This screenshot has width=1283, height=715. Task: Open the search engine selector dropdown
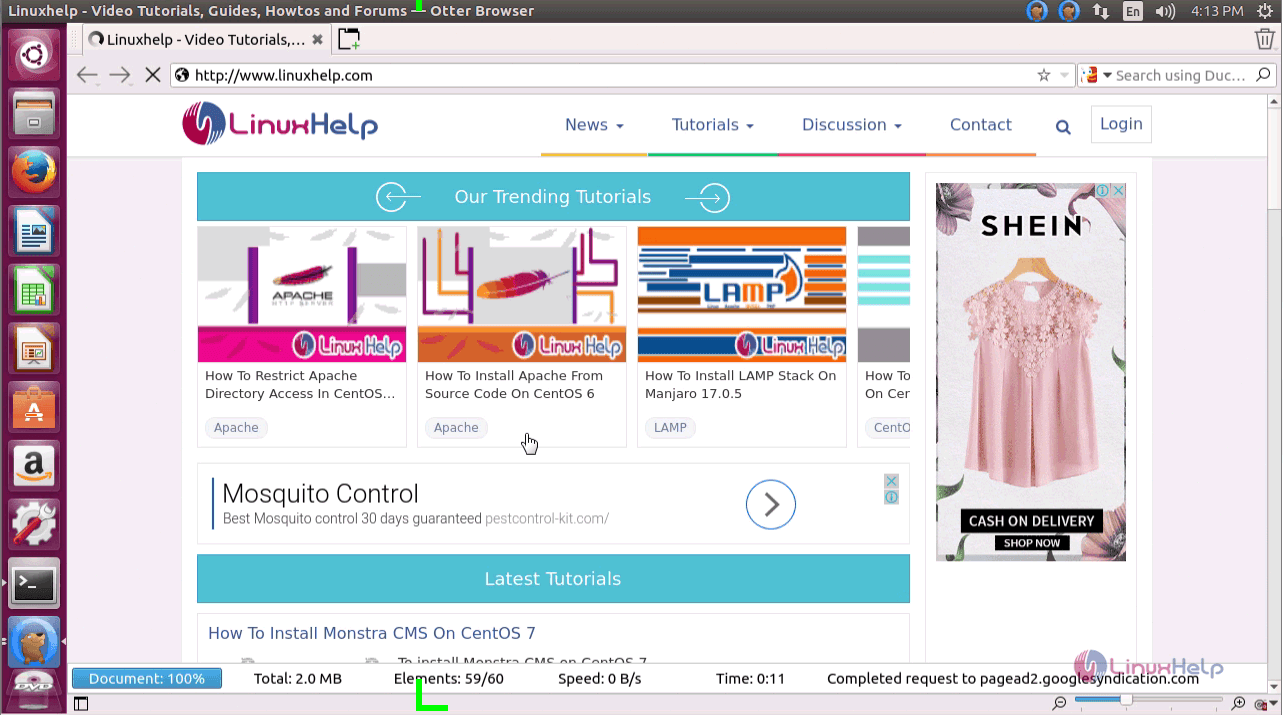coord(1098,75)
